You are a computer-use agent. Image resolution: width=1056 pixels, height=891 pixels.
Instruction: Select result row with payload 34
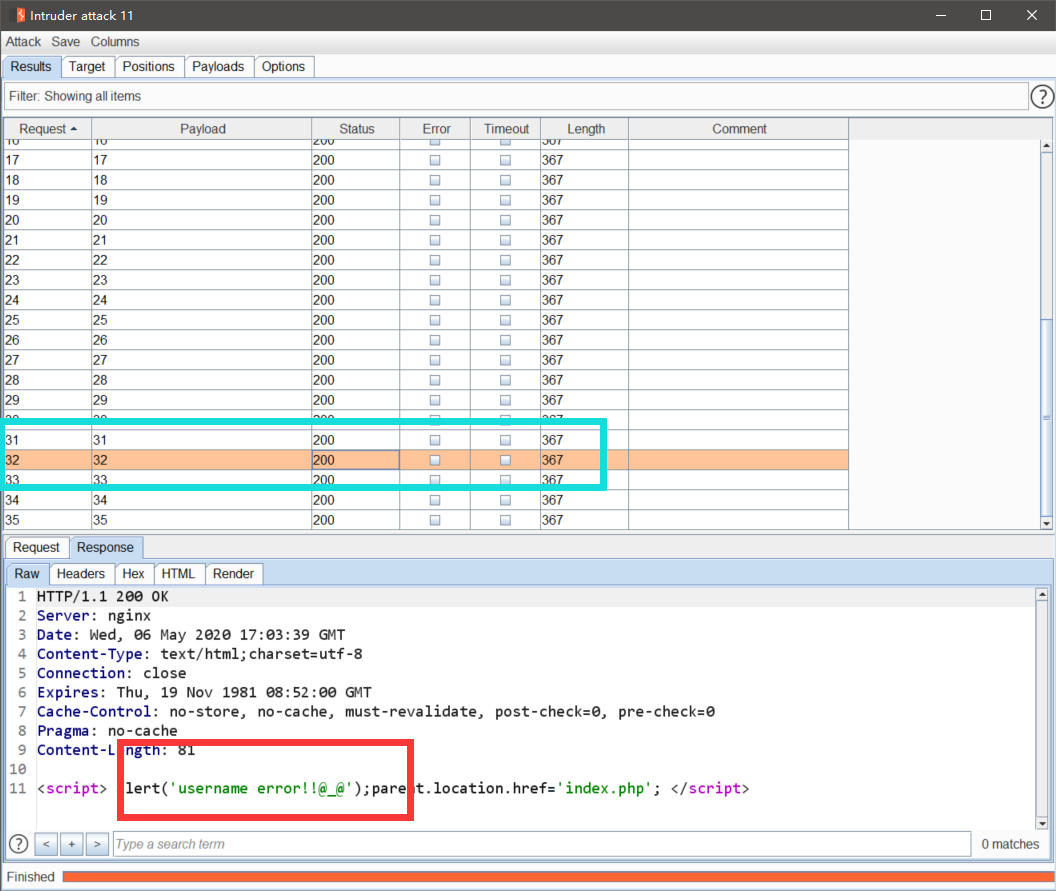point(426,500)
